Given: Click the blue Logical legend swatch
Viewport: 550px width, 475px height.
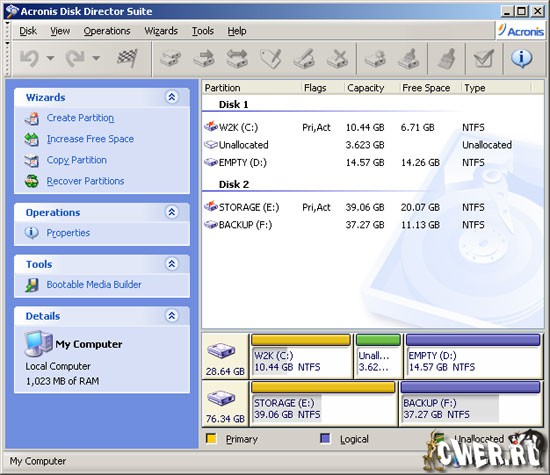Looking at the screenshot, I should 325,439.
